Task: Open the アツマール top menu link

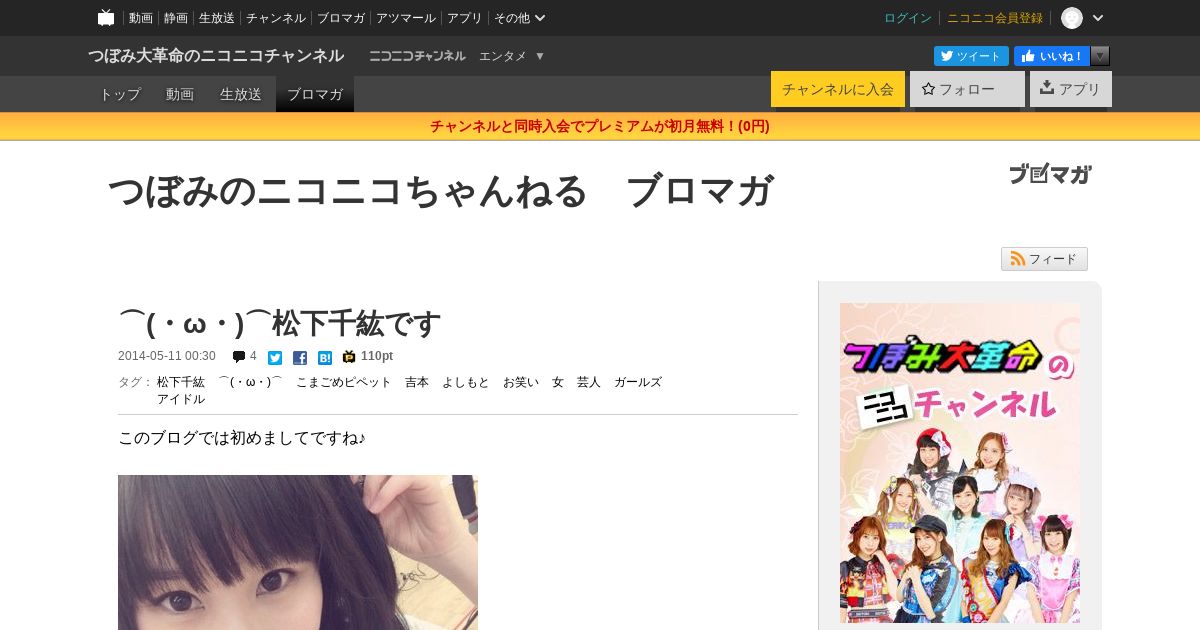Action: click(406, 18)
